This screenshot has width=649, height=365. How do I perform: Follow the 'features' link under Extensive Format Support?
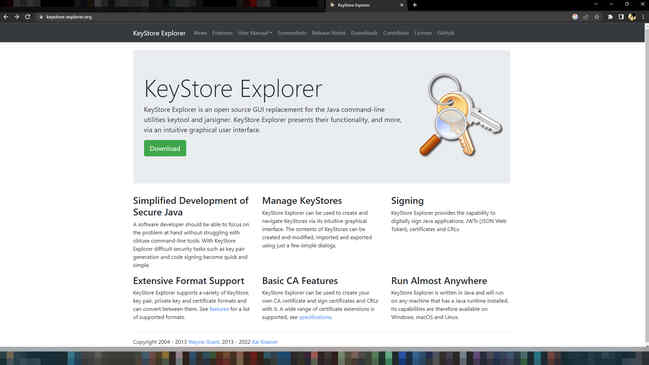tap(219, 309)
